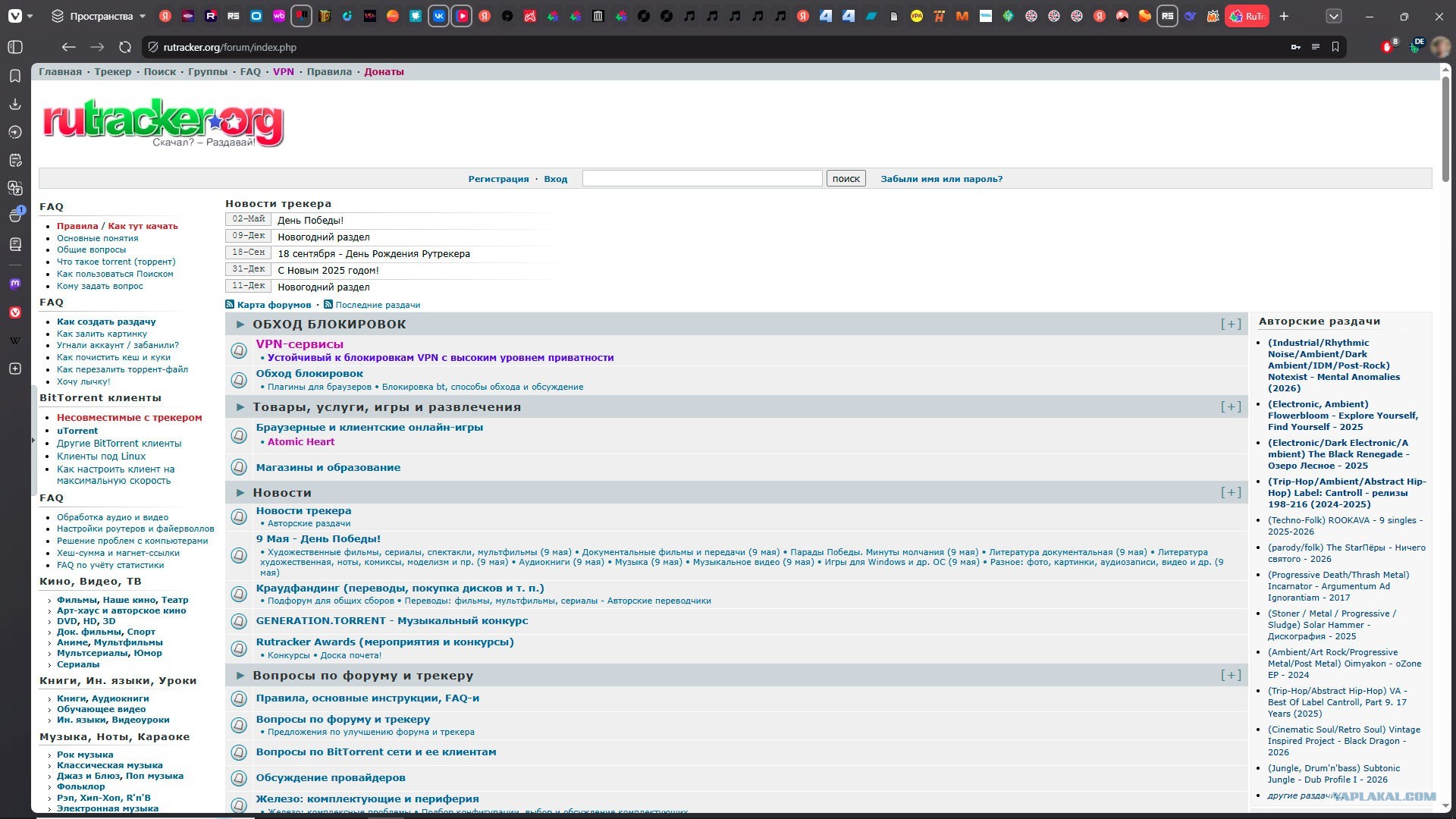
Task: Toggle [+] for ОБХОД БЛОКИРОВОК section
Action: point(1231,324)
